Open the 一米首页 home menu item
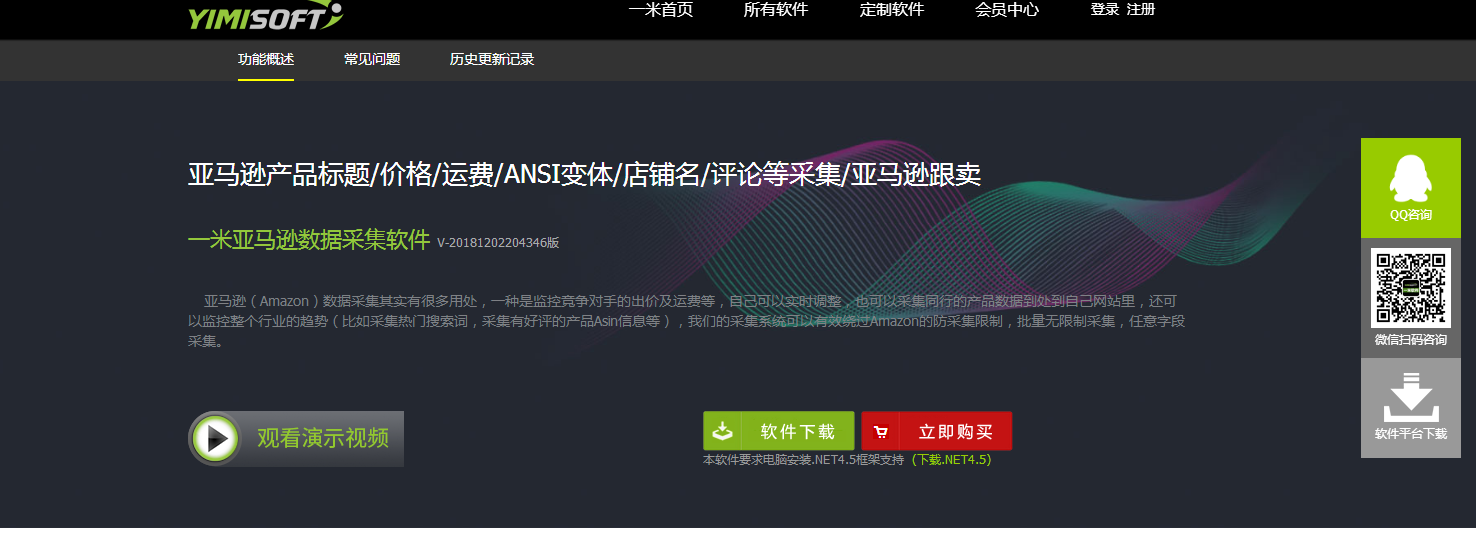This screenshot has height=543, width=1476. click(x=661, y=10)
